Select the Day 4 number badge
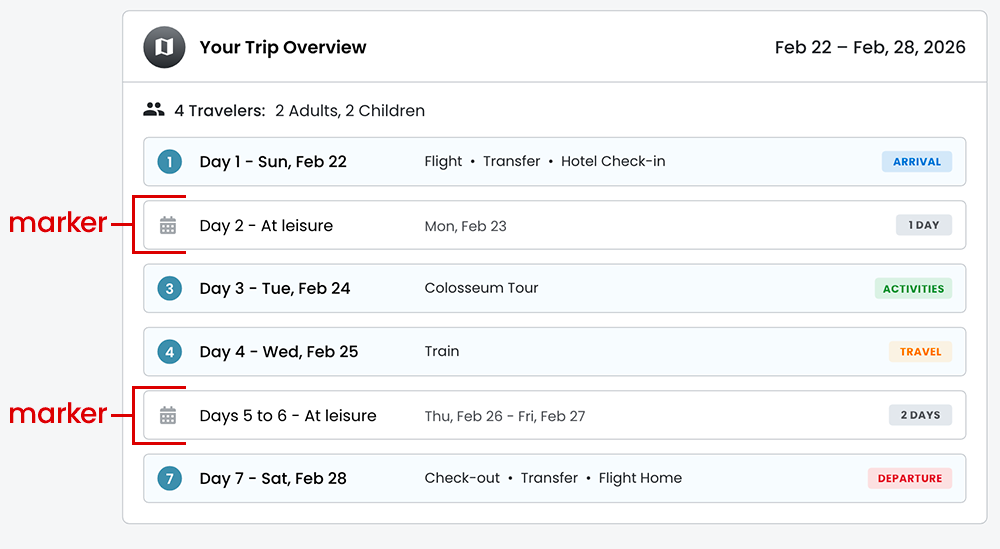 tap(170, 352)
